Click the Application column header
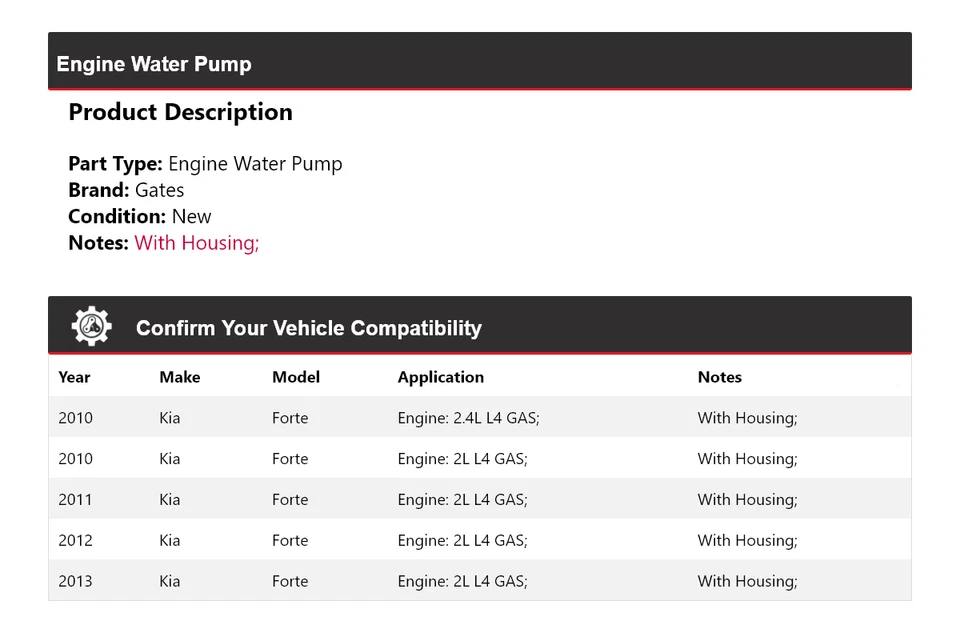This screenshot has width=960, height=633. pyautogui.click(x=440, y=377)
